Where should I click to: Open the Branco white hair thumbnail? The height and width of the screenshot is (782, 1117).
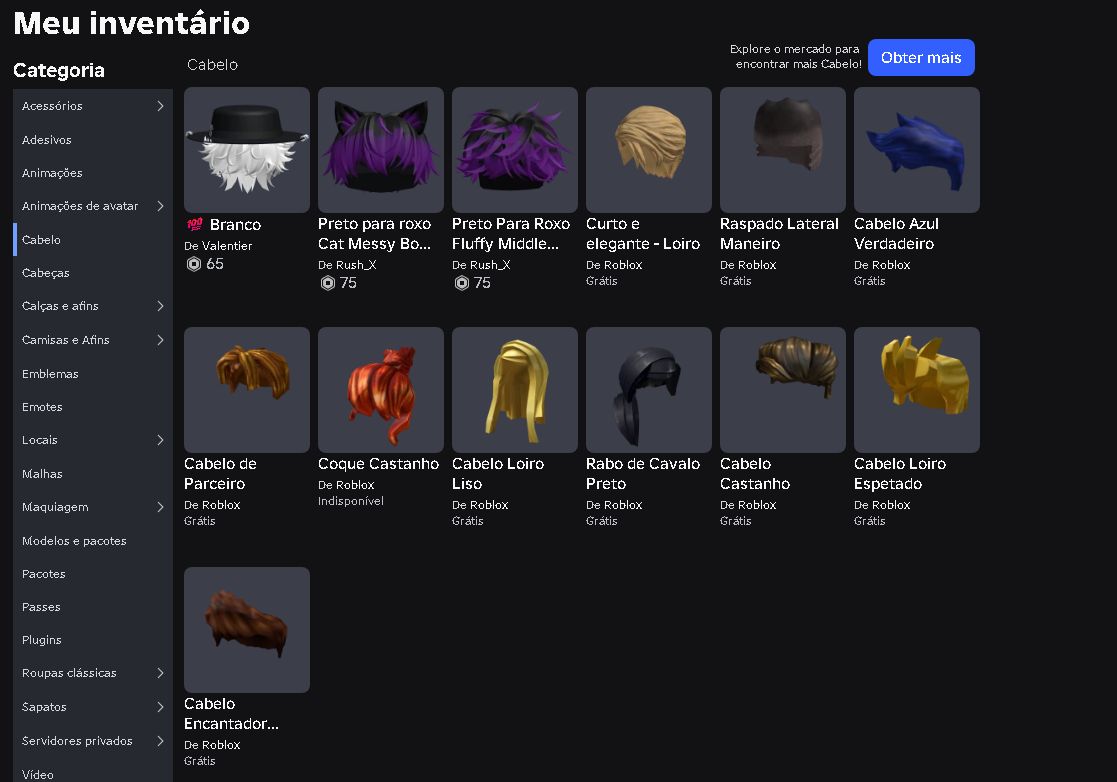click(x=246, y=150)
